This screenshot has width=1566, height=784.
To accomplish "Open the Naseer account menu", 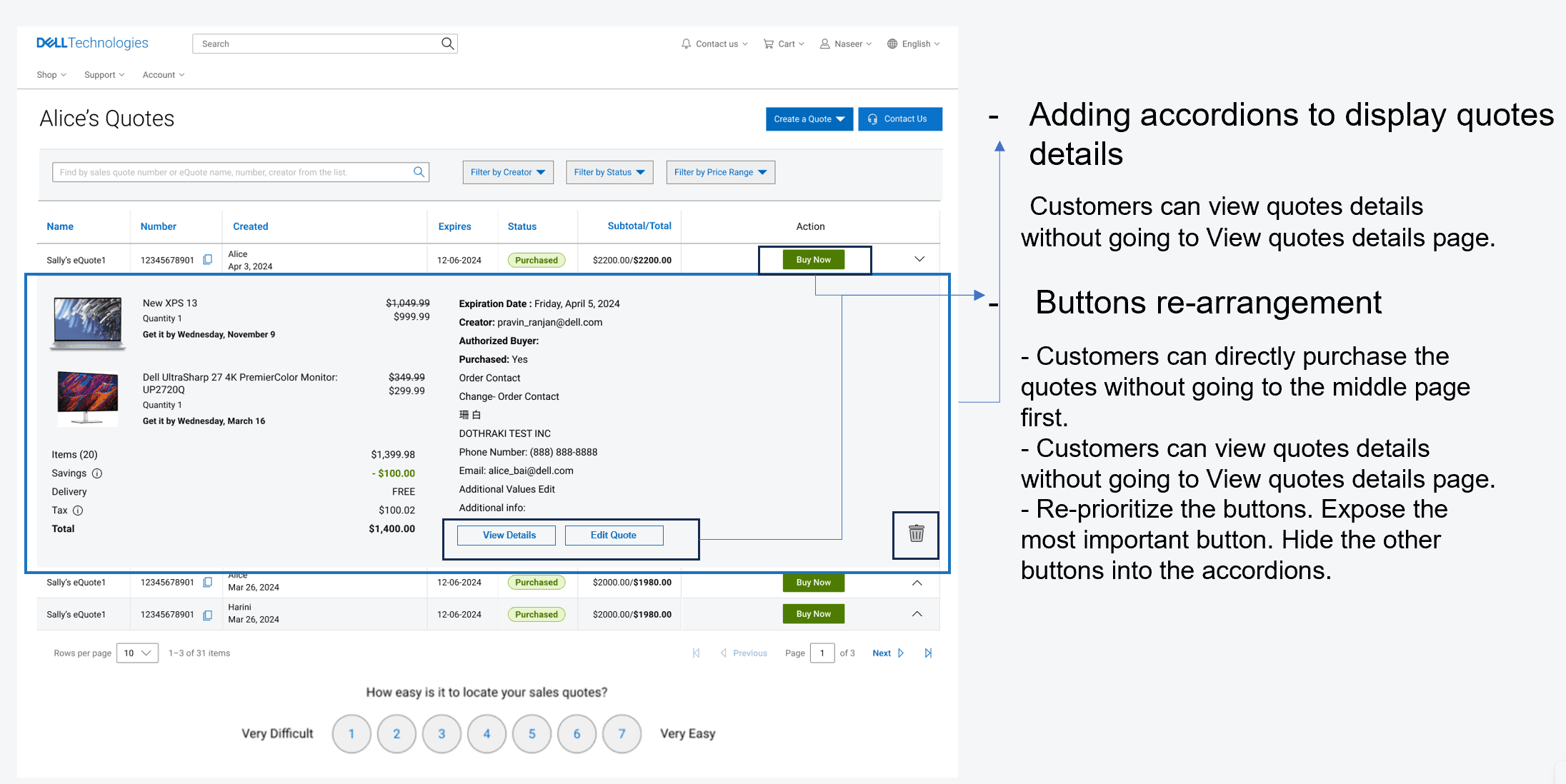I will coord(846,44).
